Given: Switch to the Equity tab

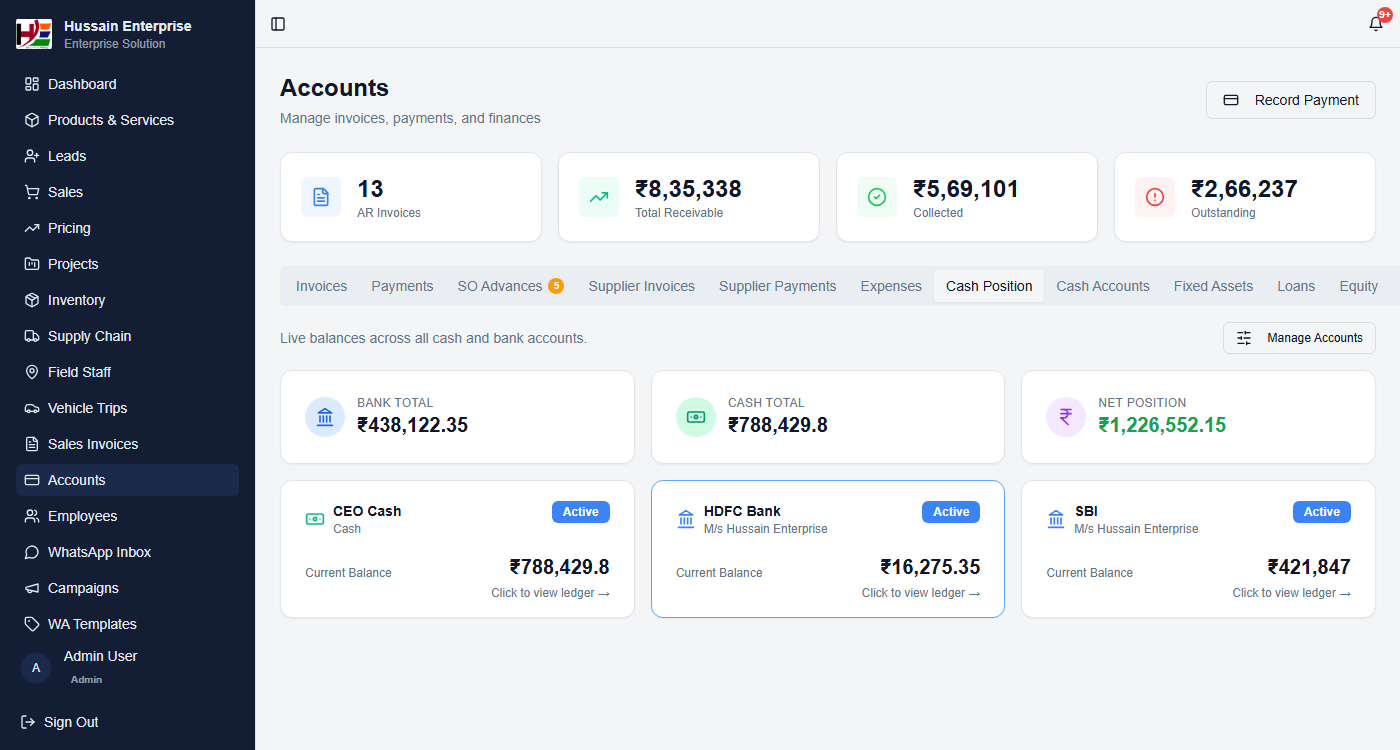Looking at the screenshot, I should tap(1358, 286).
